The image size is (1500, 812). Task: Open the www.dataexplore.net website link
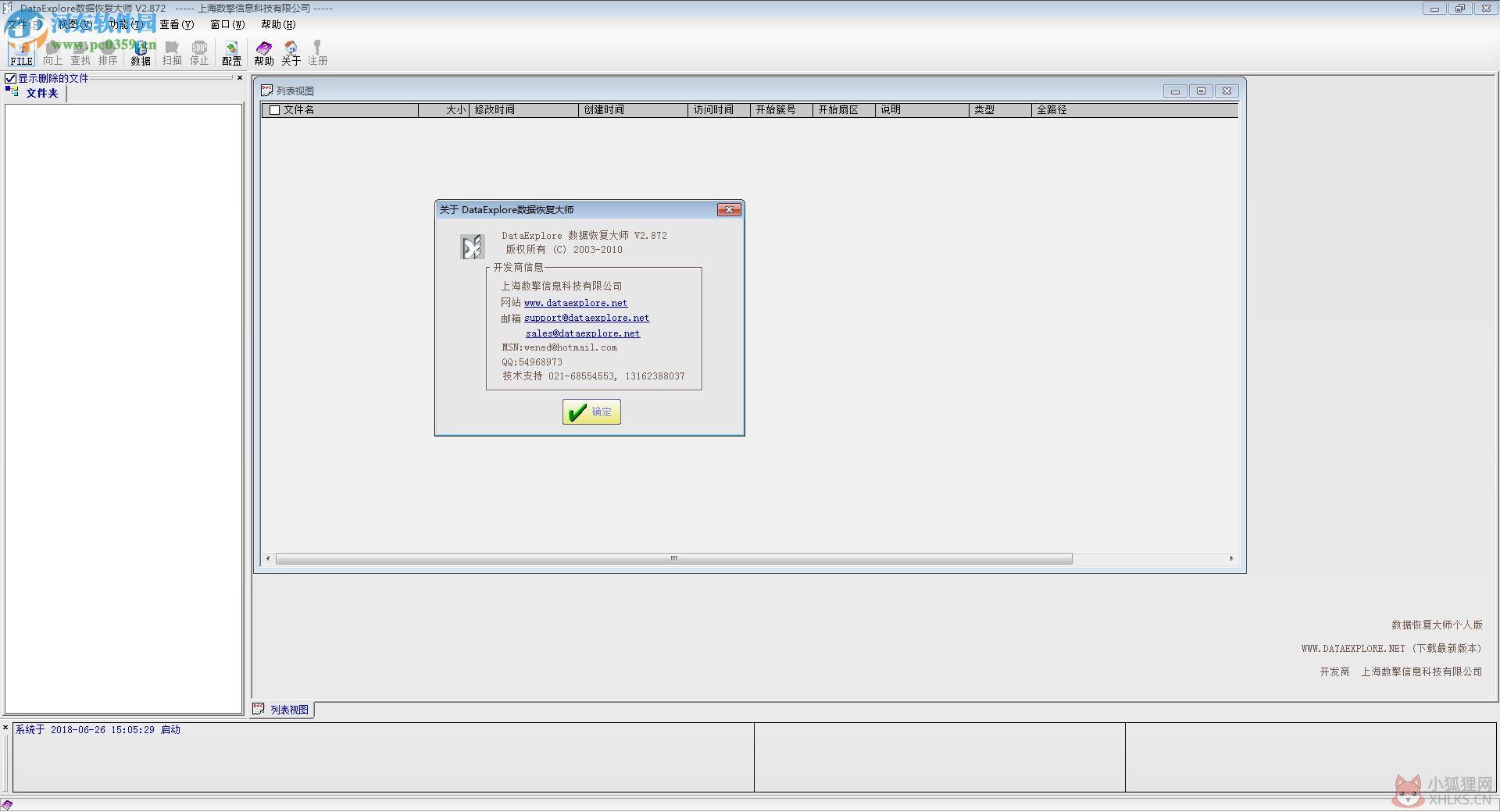[x=576, y=303]
